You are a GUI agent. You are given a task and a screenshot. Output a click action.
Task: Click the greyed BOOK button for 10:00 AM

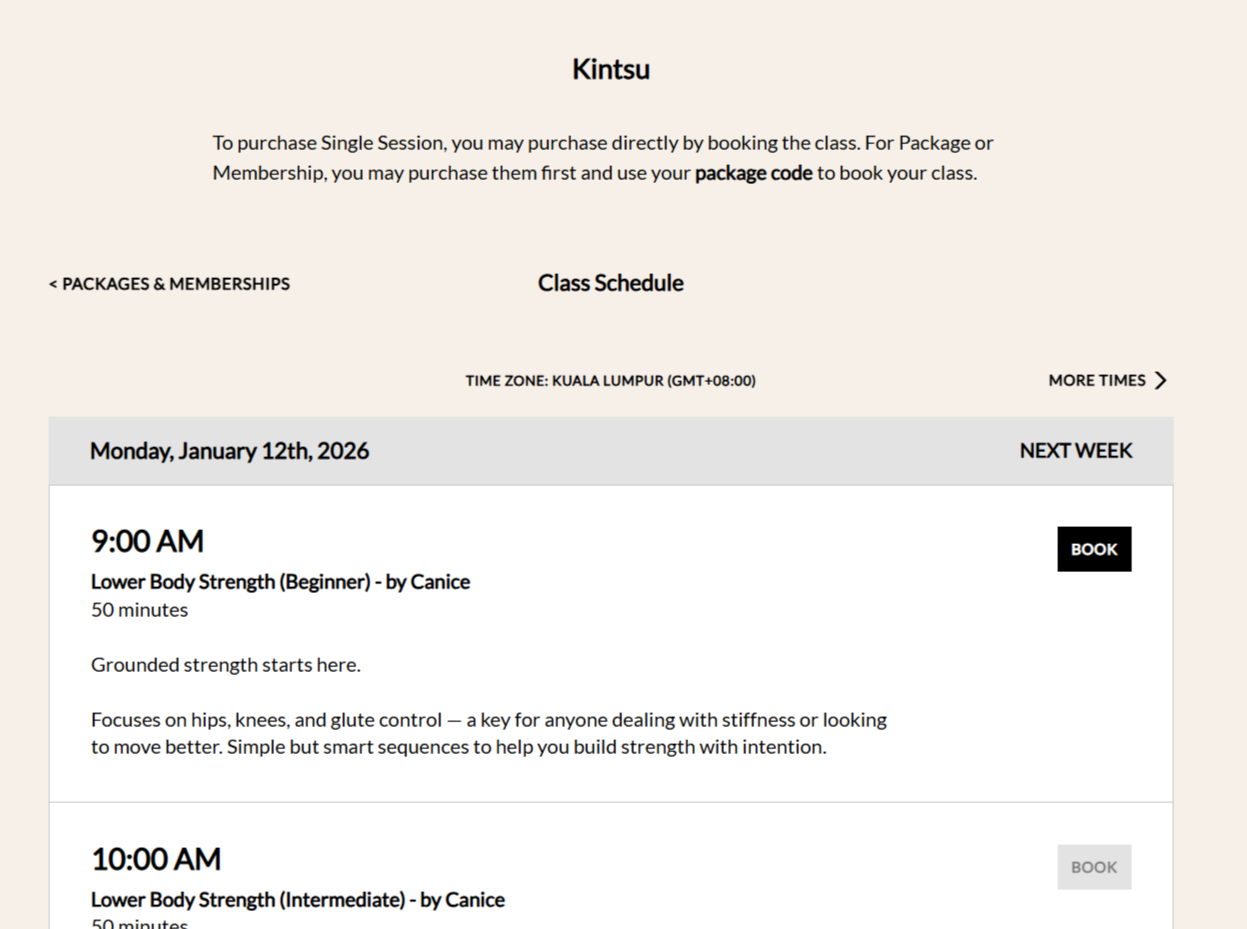pyautogui.click(x=1094, y=867)
